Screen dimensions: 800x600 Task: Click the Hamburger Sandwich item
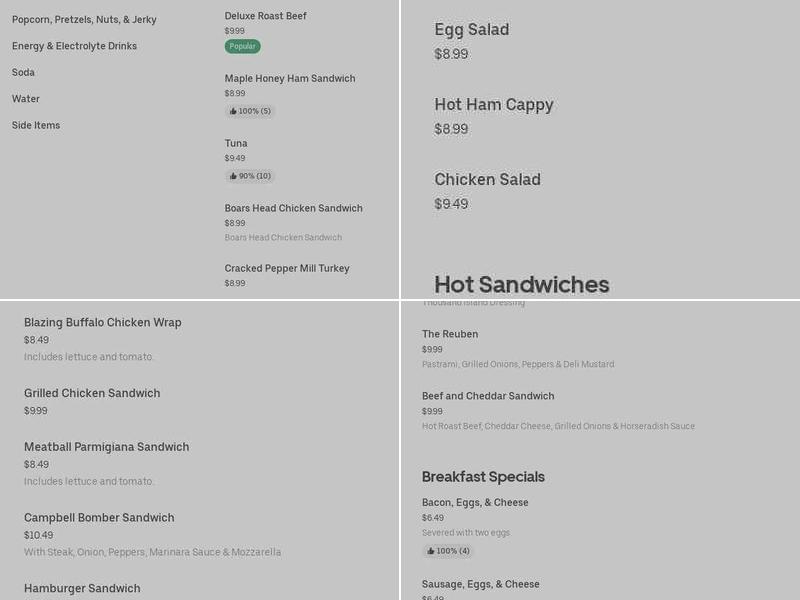pos(83,588)
